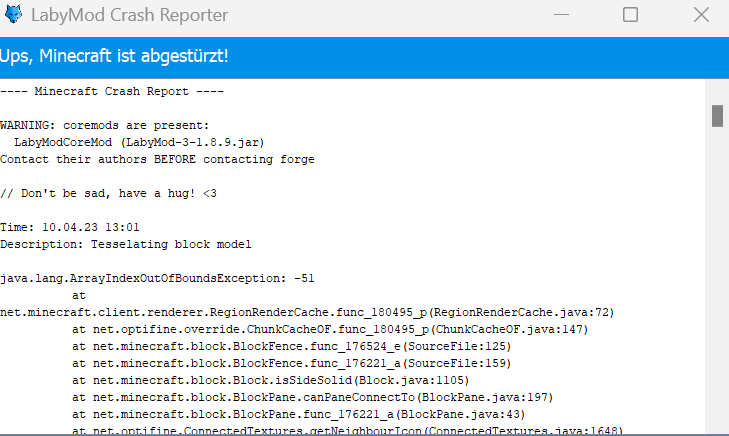Maximize the Crash Reporter window
This screenshot has width=729, height=436.
[x=630, y=15]
